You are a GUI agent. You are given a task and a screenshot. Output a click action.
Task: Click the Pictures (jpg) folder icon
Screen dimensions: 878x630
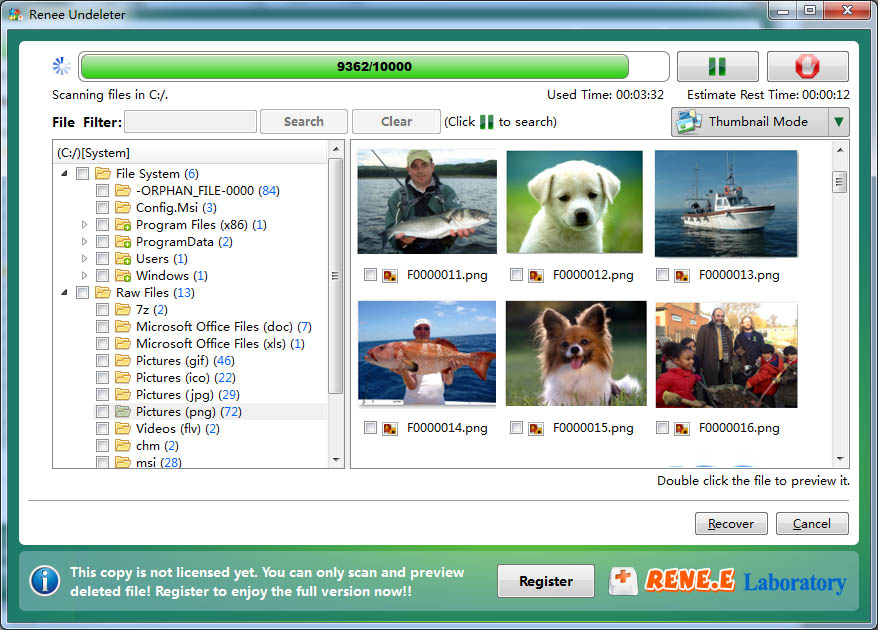(x=123, y=395)
